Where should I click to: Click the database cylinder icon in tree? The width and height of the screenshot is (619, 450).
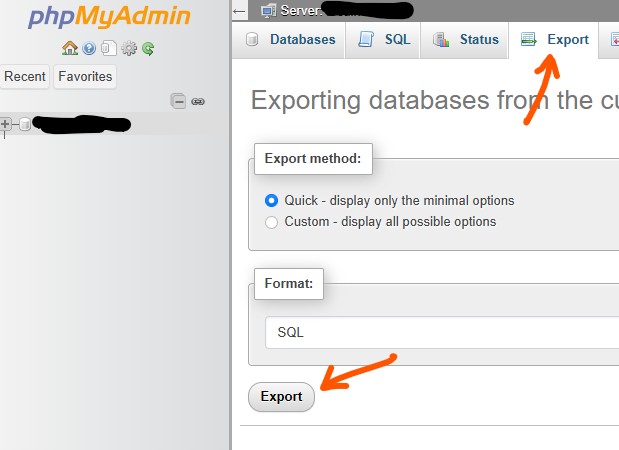tap(25, 124)
